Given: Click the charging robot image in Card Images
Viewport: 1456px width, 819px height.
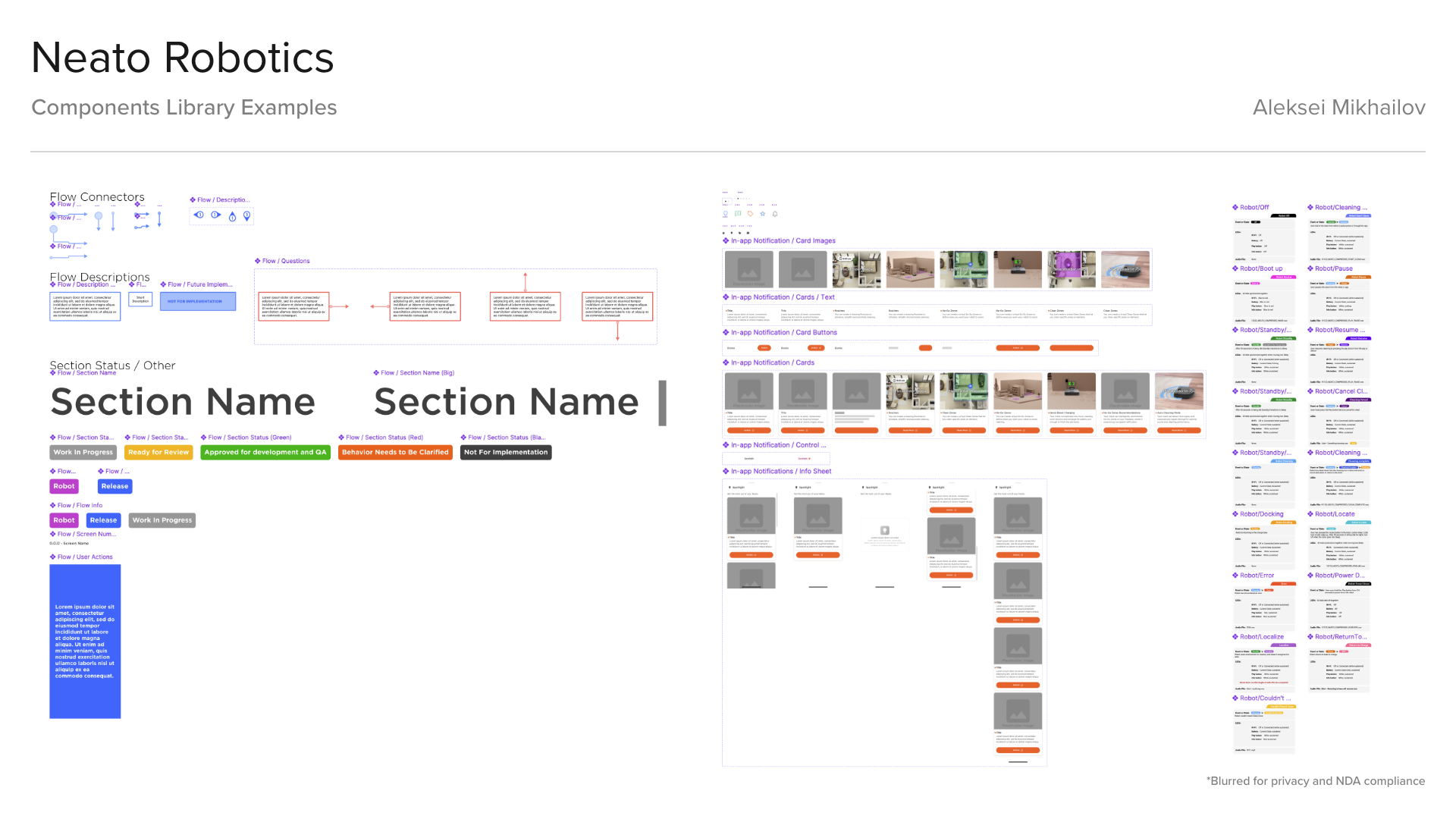Looking at the screenshot, I should (1018, 269).
